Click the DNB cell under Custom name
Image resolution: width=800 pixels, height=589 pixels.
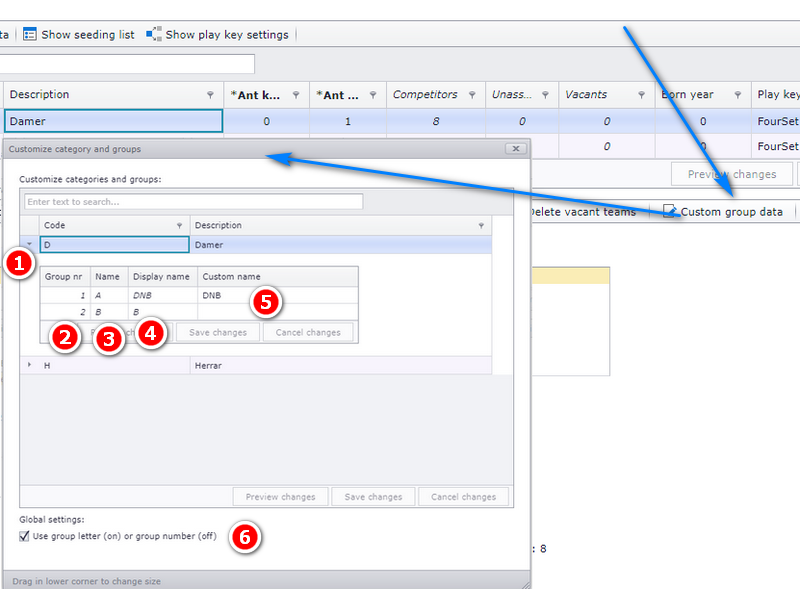pos(278,295)
